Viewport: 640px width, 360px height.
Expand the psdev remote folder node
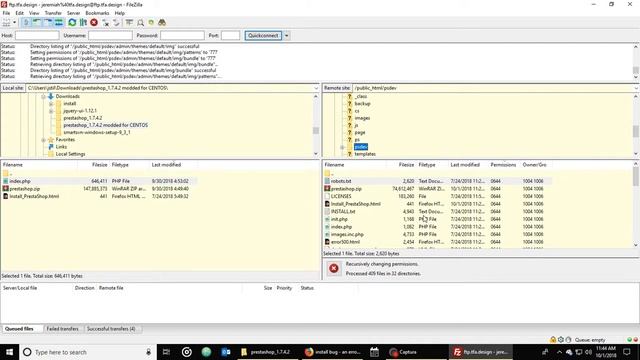[342, 147]
